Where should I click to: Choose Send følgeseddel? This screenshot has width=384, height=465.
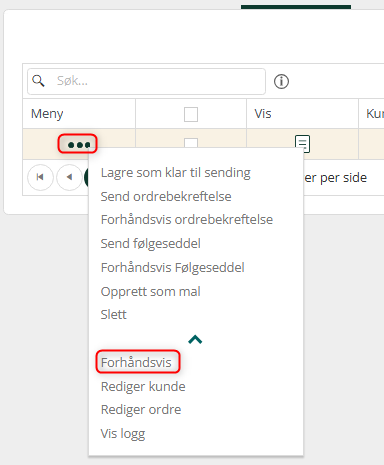(151, 244)
